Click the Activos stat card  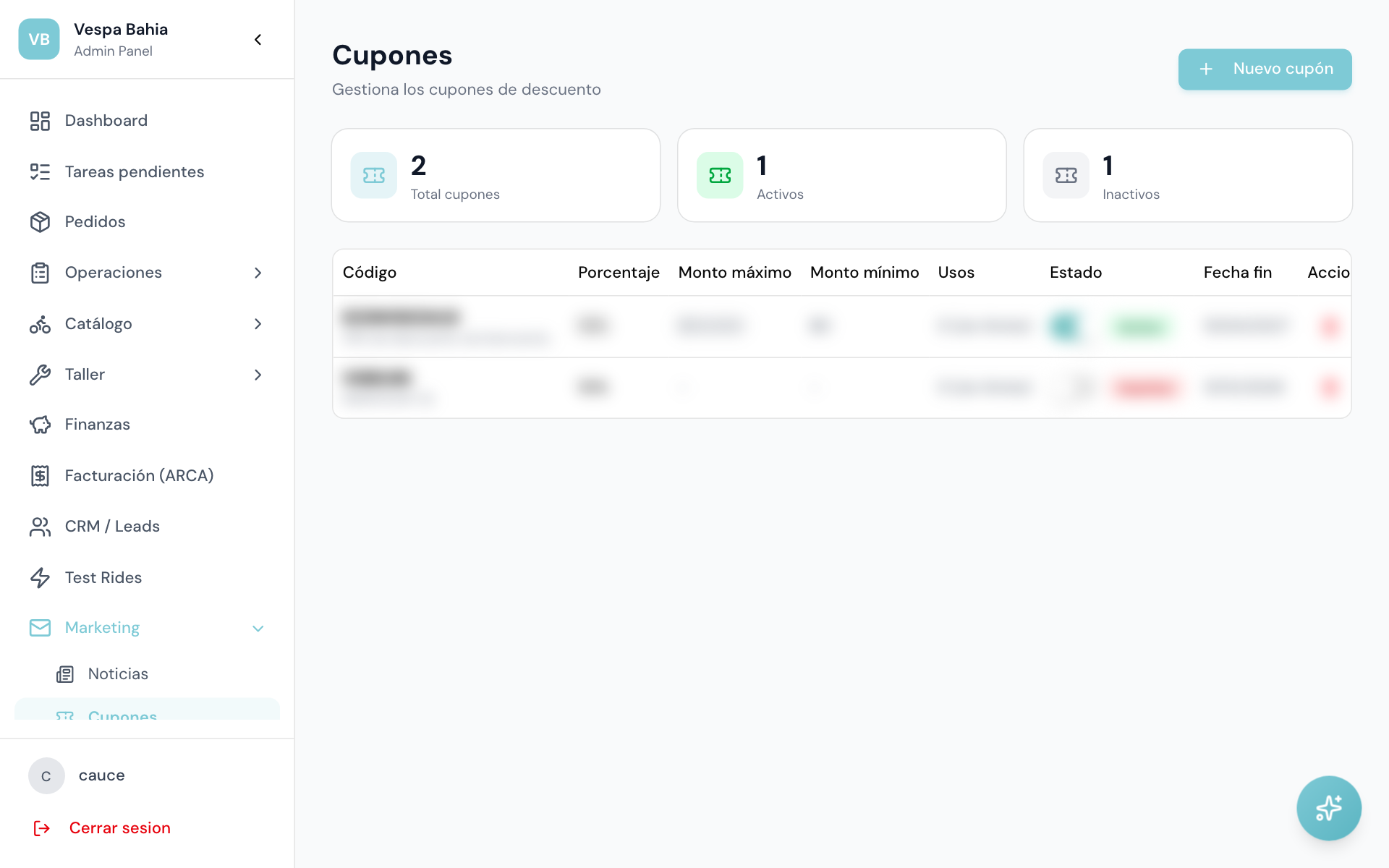coord(841,175)
